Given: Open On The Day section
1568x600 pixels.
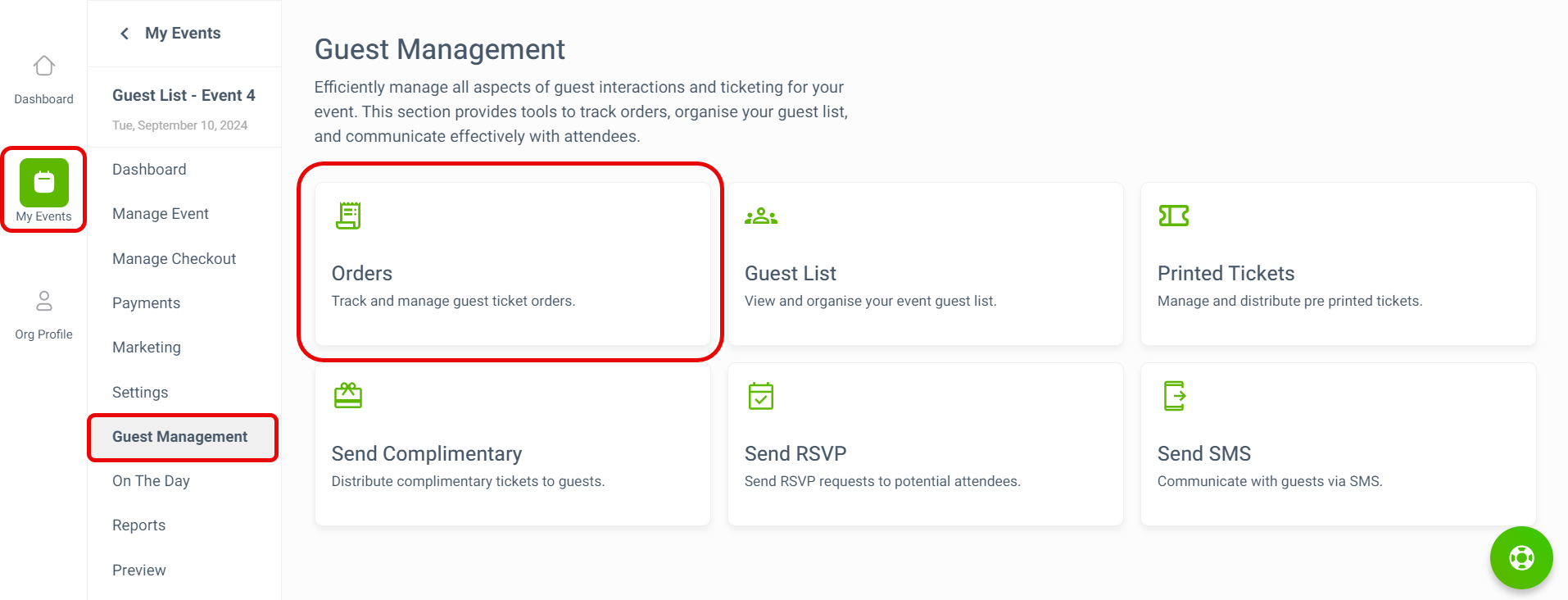Looking at the screenshot, I should (151, 481).
